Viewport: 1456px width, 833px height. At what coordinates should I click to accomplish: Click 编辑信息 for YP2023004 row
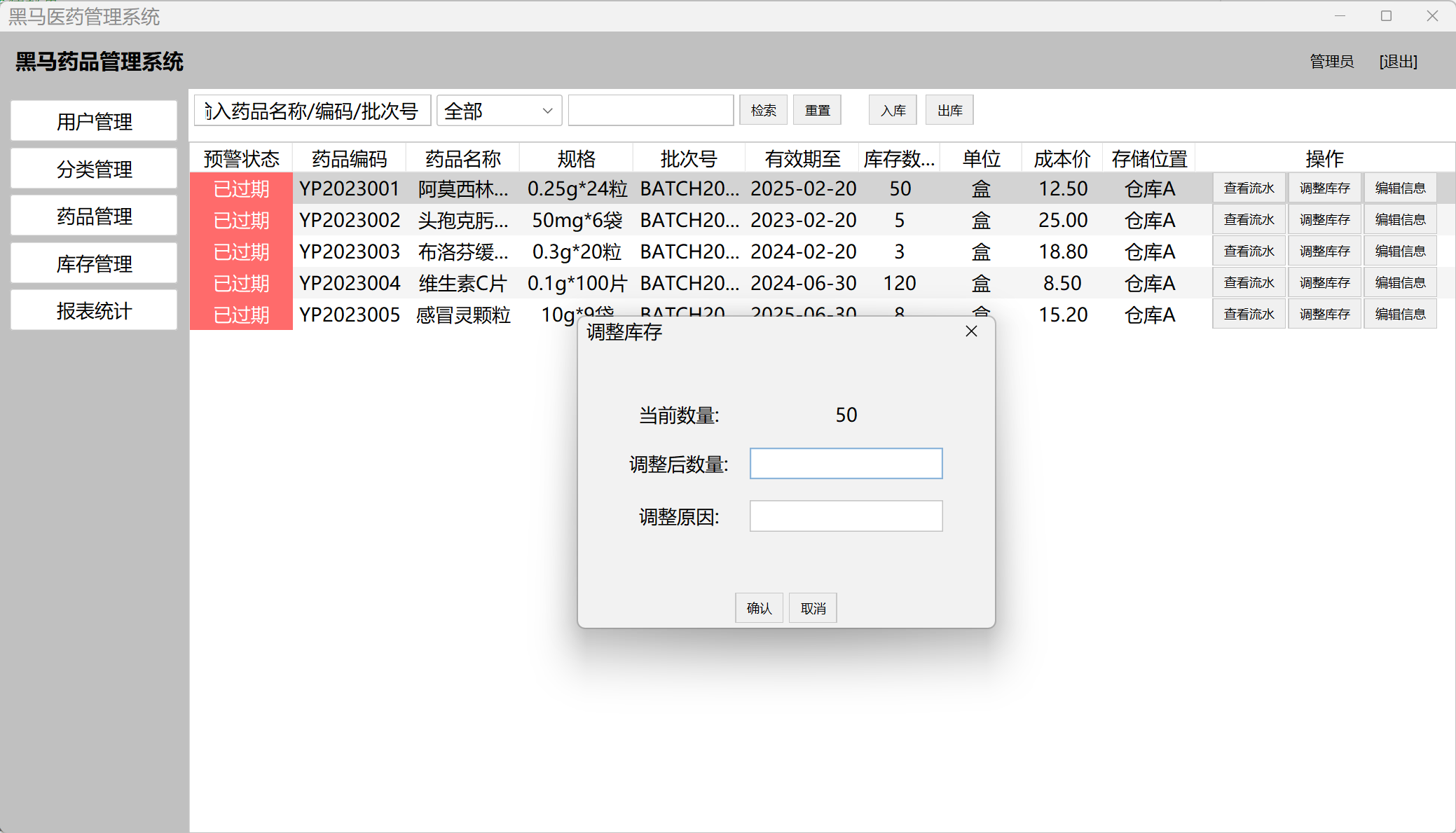1400,283
